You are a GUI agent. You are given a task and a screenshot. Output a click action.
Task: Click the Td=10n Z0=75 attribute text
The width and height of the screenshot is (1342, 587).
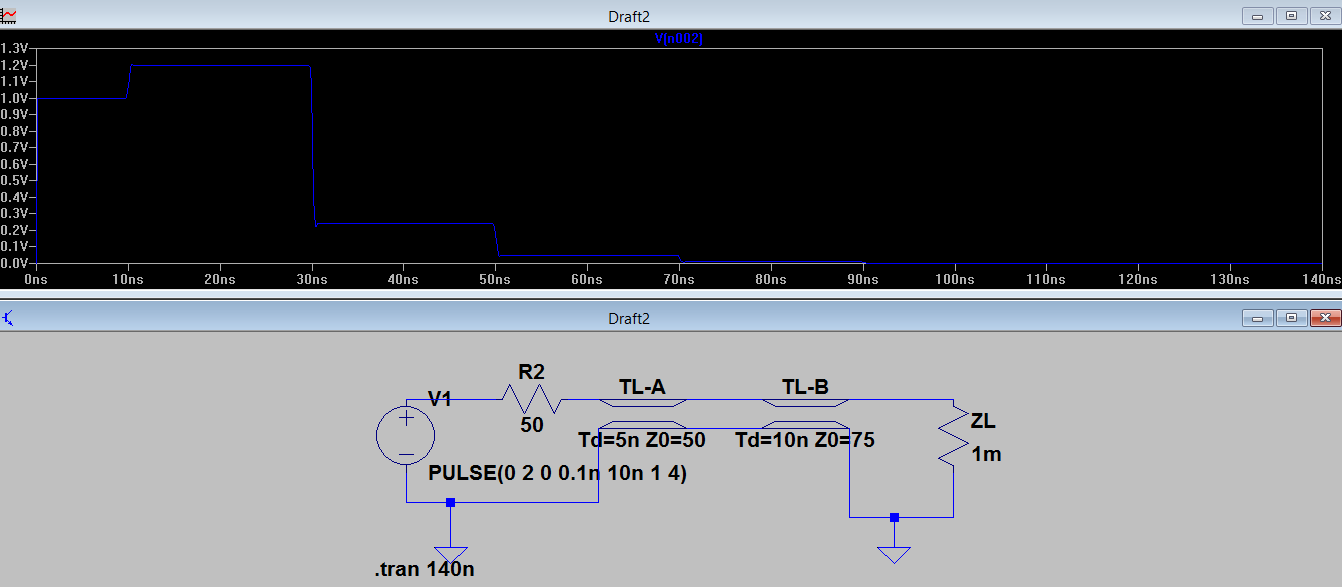805,440
